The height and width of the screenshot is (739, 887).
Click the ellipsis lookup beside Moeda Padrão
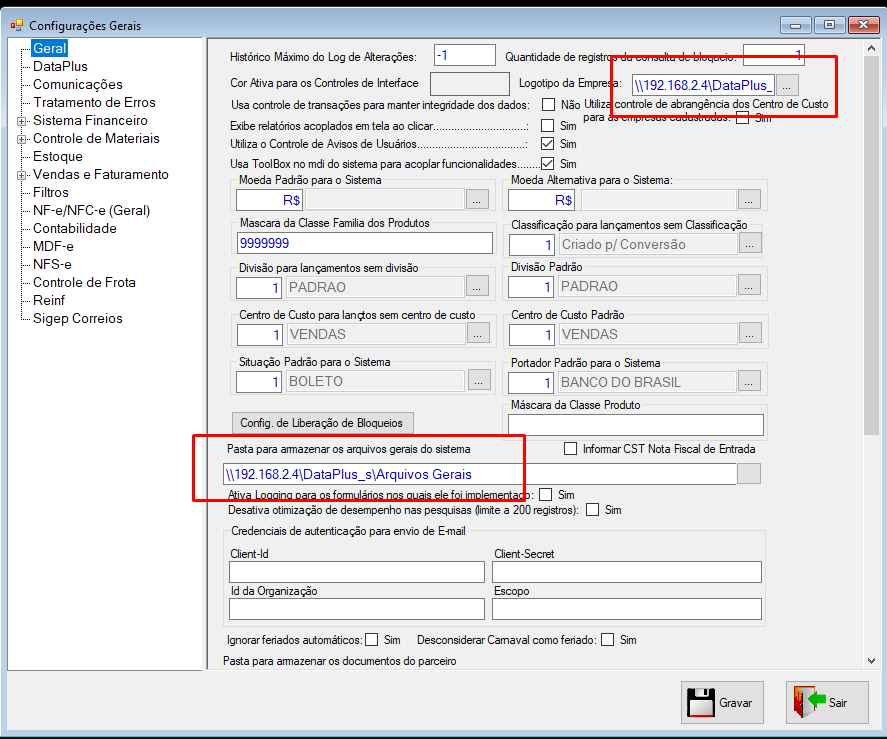pyautogui.click(x=477, y=200)
